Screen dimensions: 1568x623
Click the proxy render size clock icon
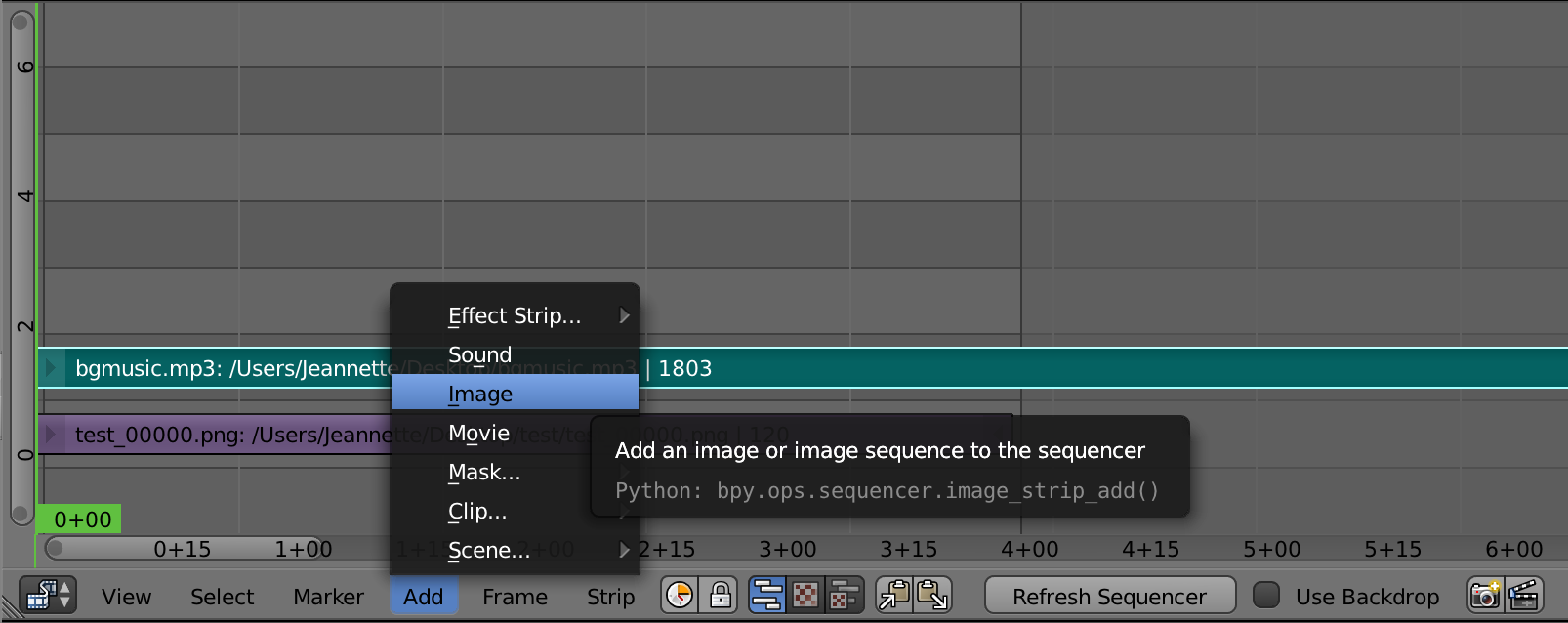pos(680,596)
